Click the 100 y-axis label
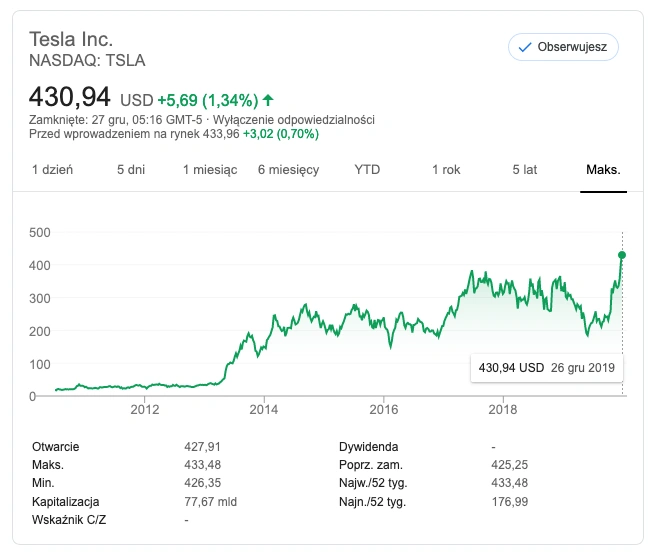This screenshot has height=556, width=656. 40,364
